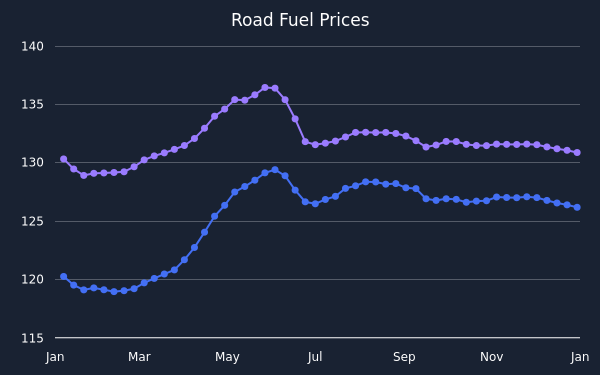Select the 135 y-axis label
Screen dimensions: 600x375
click(x=33, y=104)
